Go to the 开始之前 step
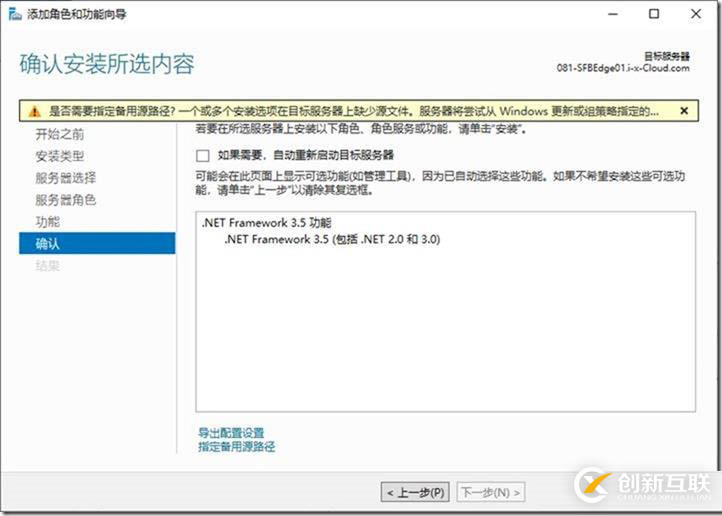Viewport: 722px width, 516px height. (60, 134)
